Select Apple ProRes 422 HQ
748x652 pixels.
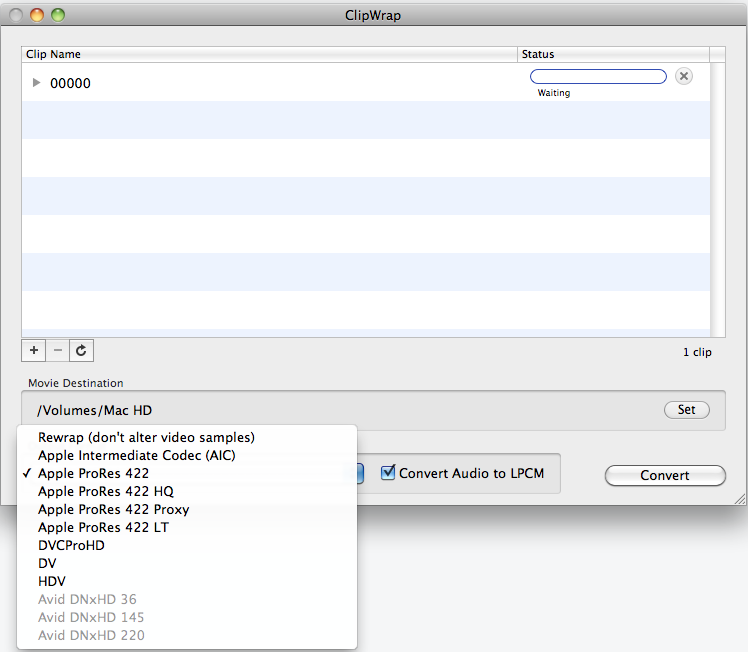click(x=187, y=491)
